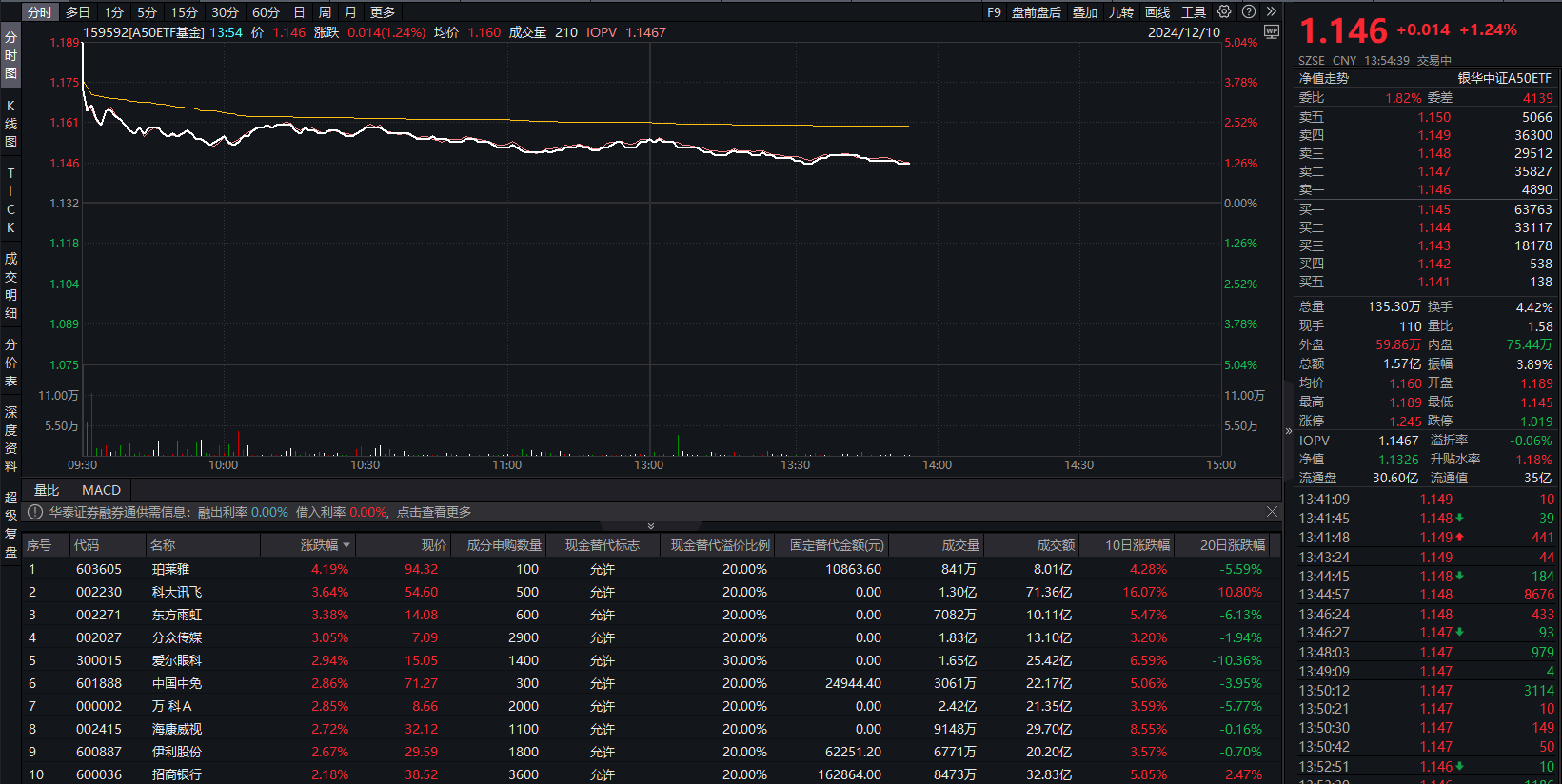Close the 融券通 notice bar
The width and height of the screenshot is (1562, 784).
click(1272, 512)
